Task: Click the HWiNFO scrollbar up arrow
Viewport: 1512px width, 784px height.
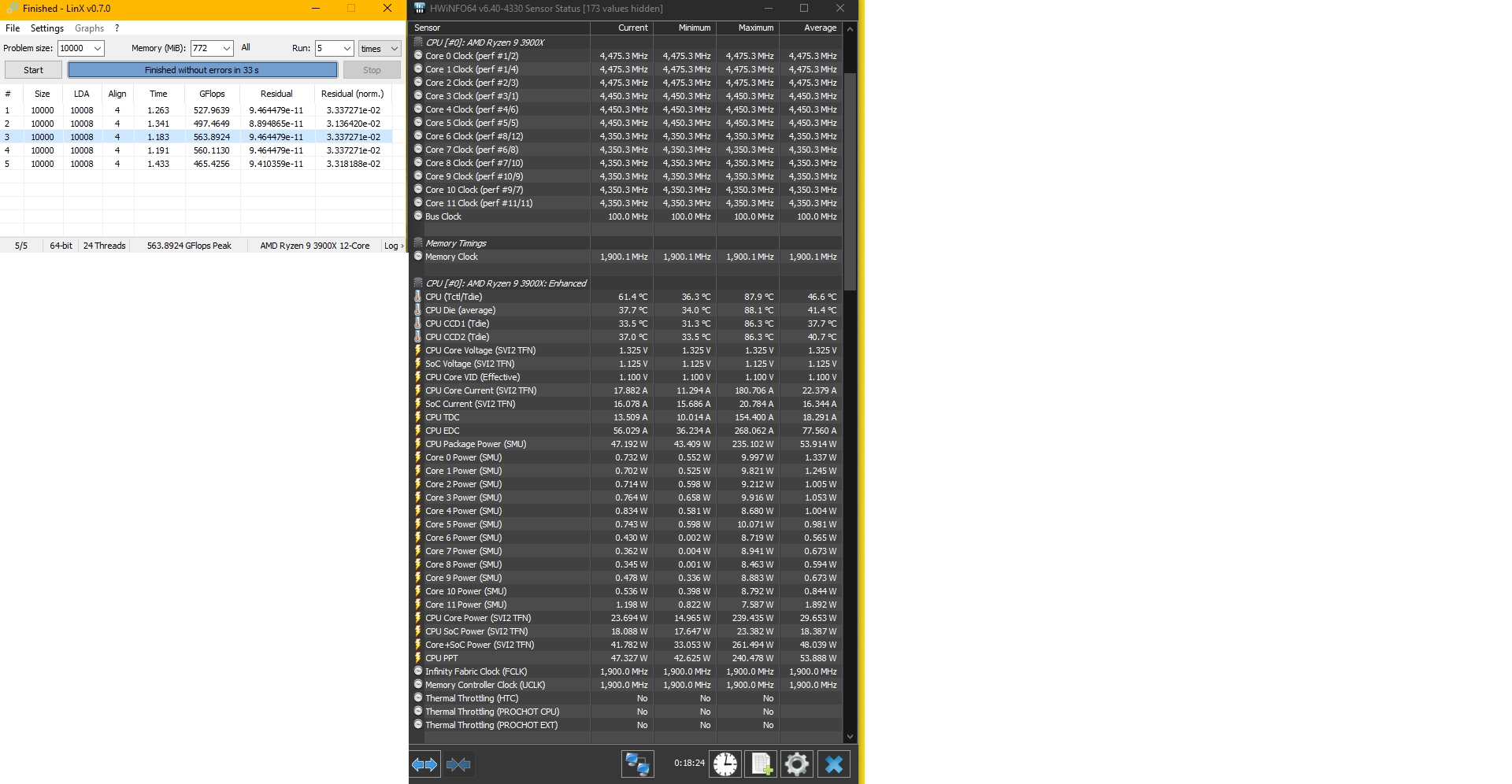Action: tap(850, 28)
